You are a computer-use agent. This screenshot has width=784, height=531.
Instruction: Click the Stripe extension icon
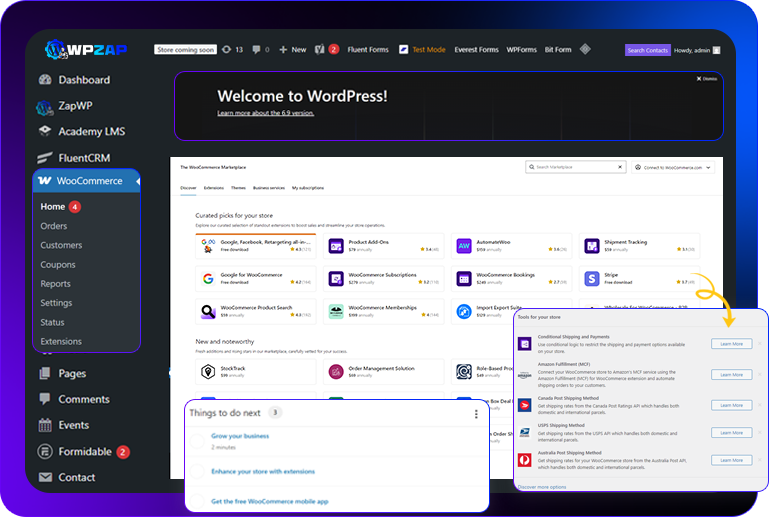click(591, 279)
